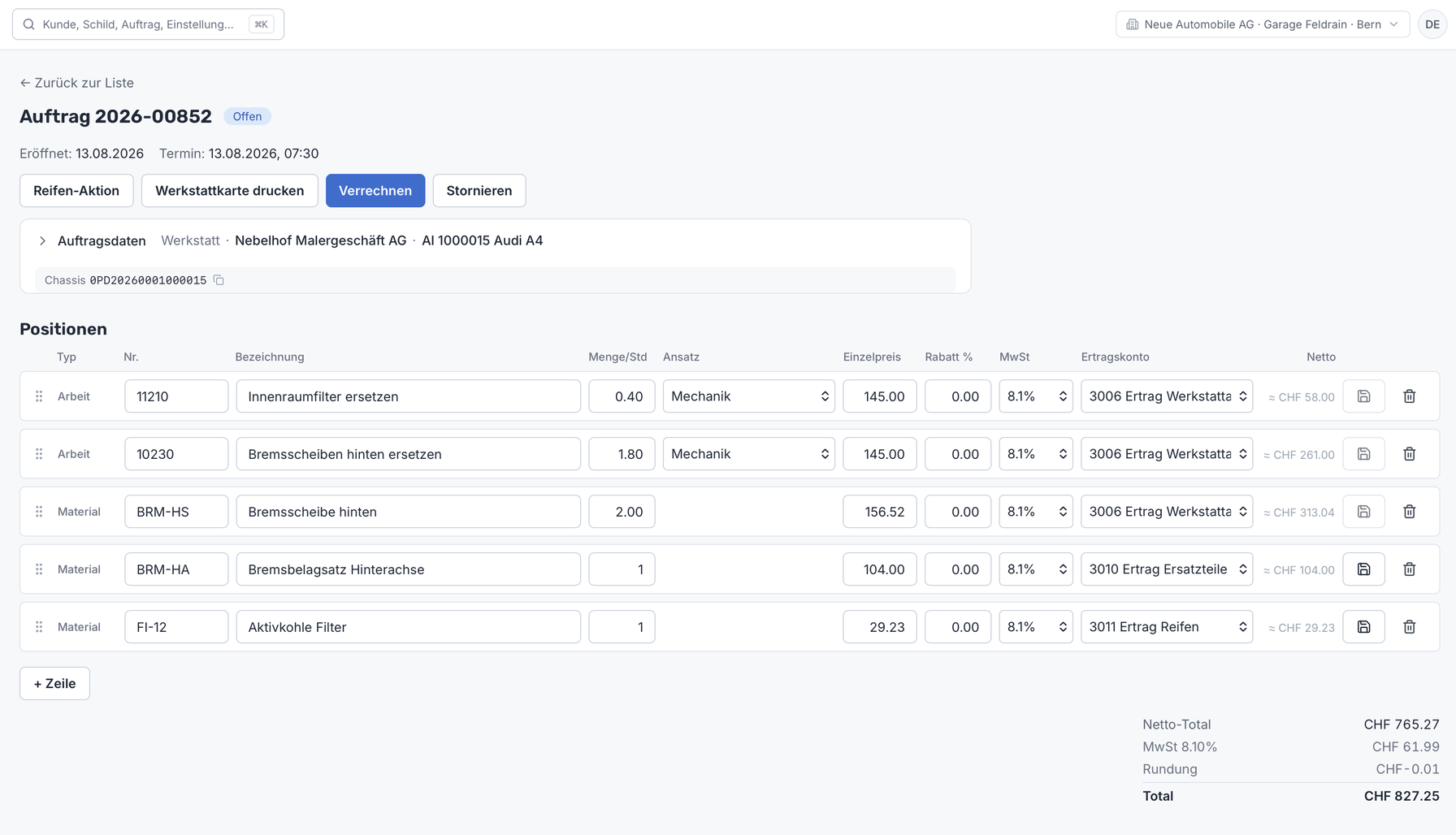The image size is (1456, 835).
Task: Go back via Zurück zur Liste
Action: point(77,83)
